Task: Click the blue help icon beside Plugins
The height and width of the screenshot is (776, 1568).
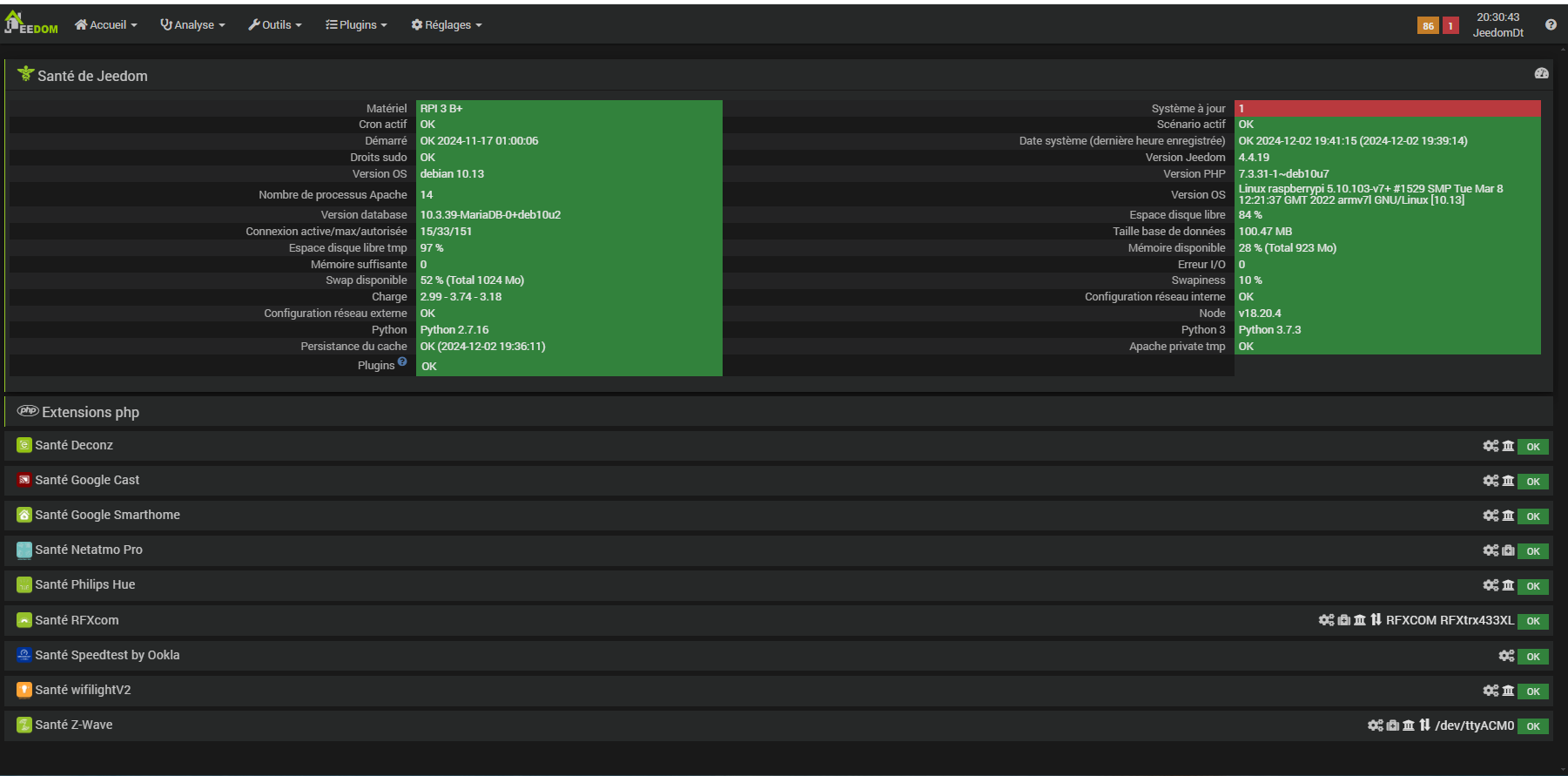Action: (x=402, y=361)
